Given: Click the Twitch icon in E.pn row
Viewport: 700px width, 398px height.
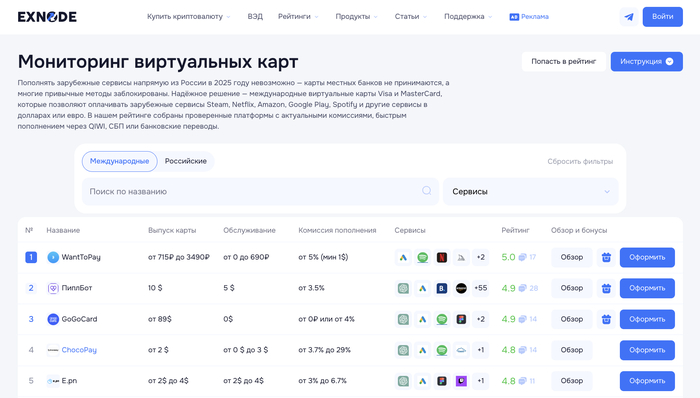Looking at the screenshot, I should pyautogui.click(x=461, y=381).
